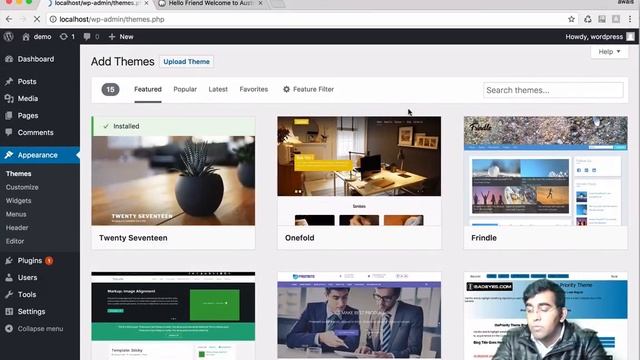This screenshot has width=640, height=360.
Task: Click the plus icon beside New
Action: tap(111, 37)
